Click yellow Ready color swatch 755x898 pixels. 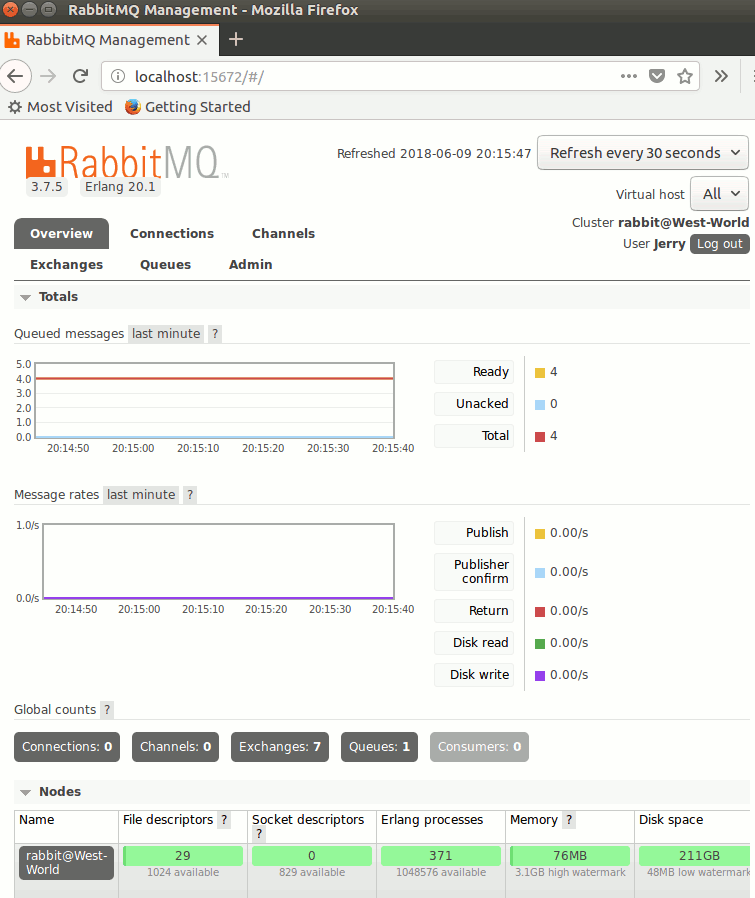pos(540,373)
